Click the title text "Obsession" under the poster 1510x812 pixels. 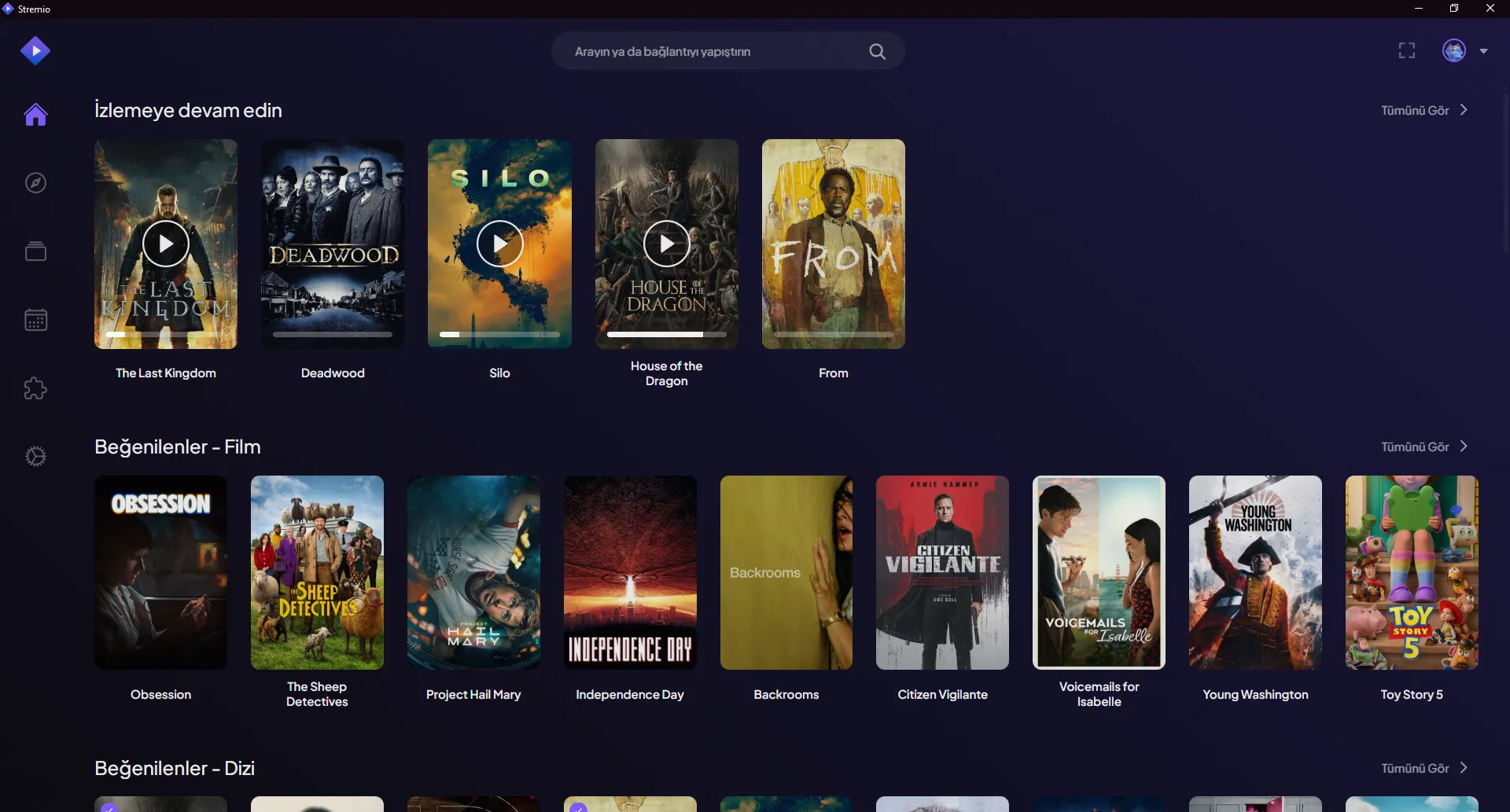161,695
